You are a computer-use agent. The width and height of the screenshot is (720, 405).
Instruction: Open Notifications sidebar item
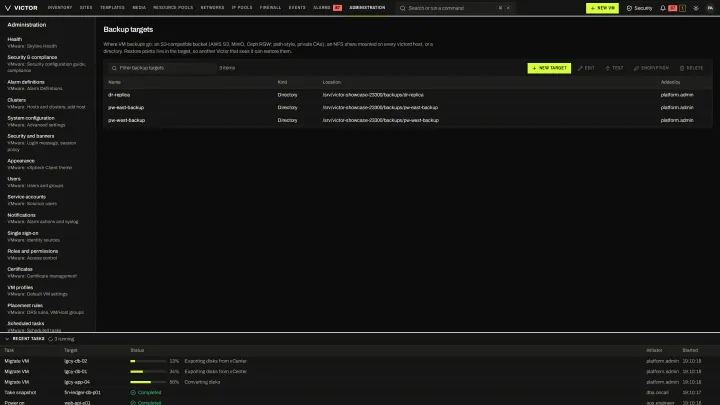48,218
